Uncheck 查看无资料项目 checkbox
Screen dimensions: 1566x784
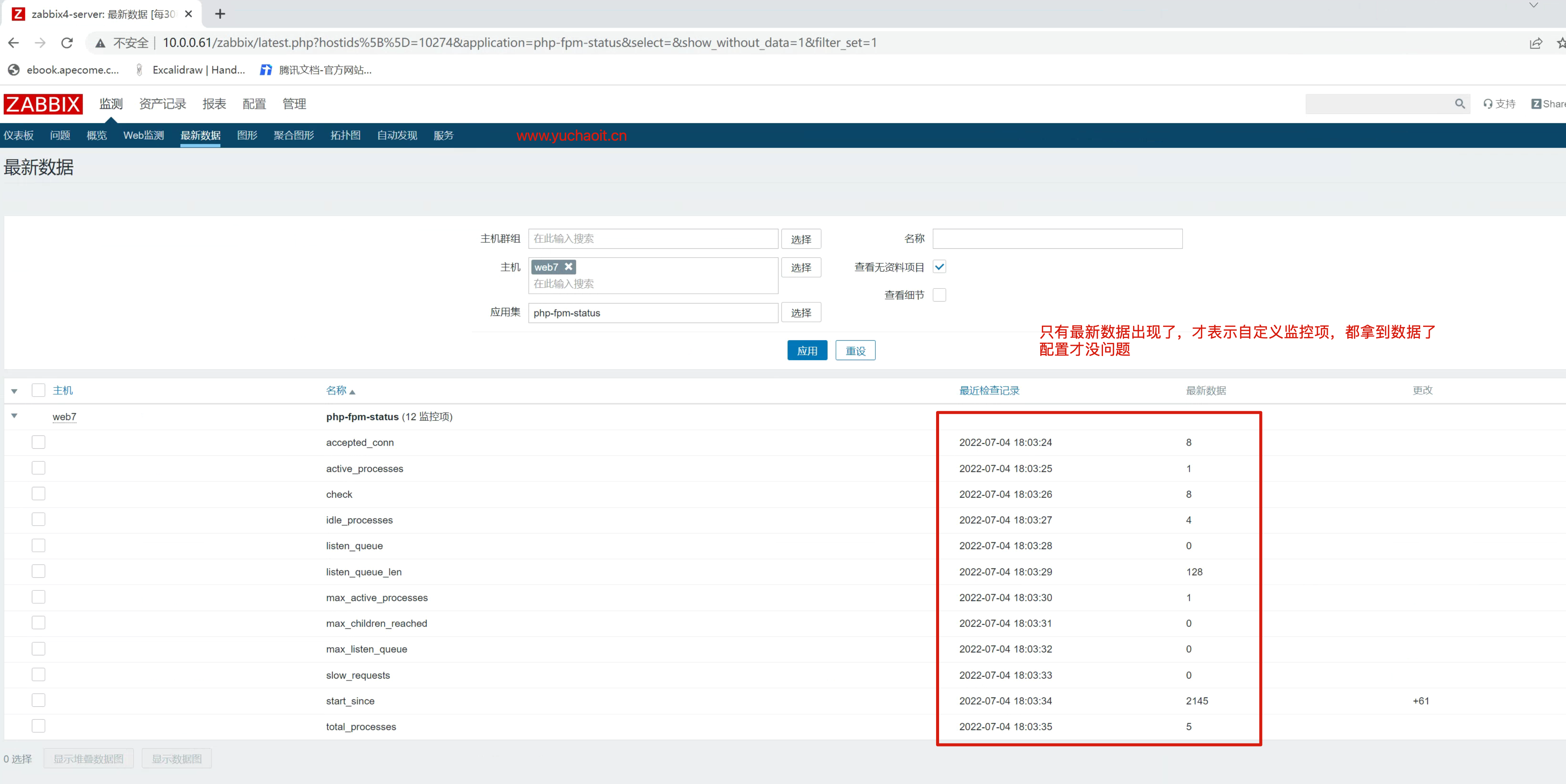939,267
